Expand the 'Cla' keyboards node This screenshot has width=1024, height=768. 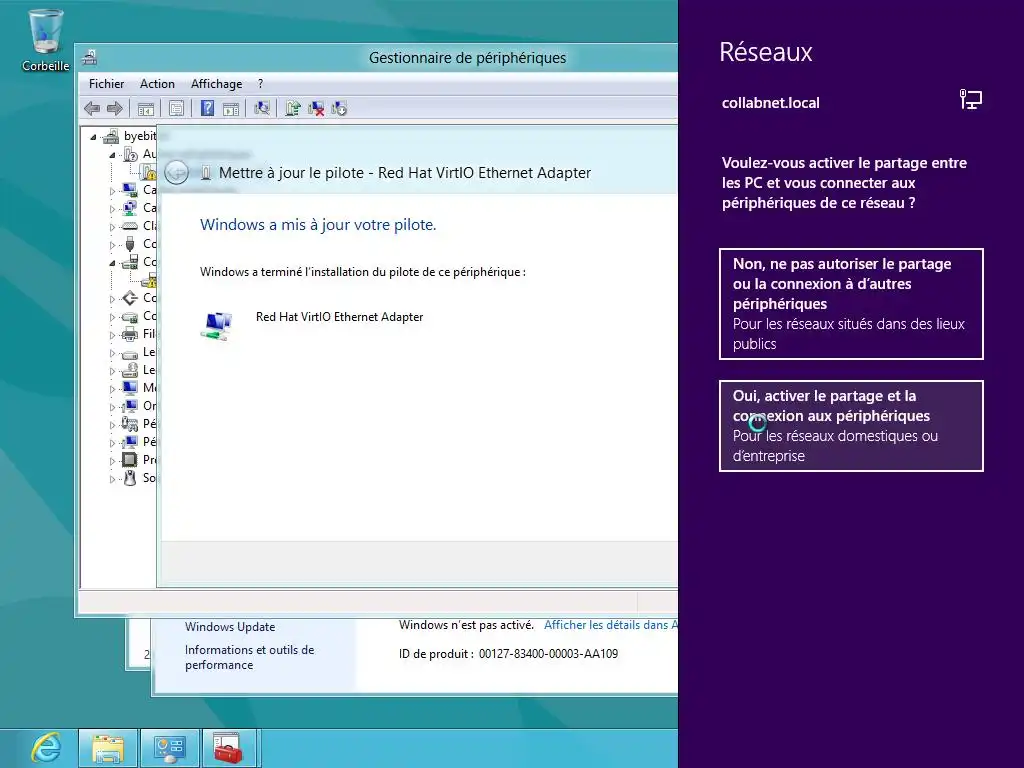(x=112, y=227)
